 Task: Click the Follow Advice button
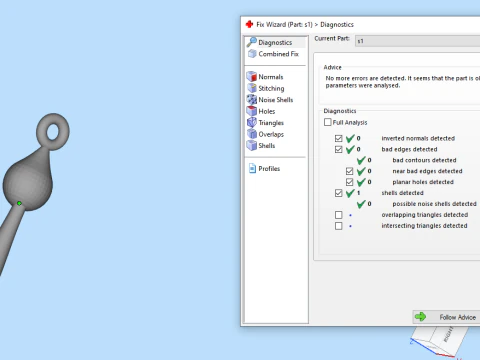(446, 317)
